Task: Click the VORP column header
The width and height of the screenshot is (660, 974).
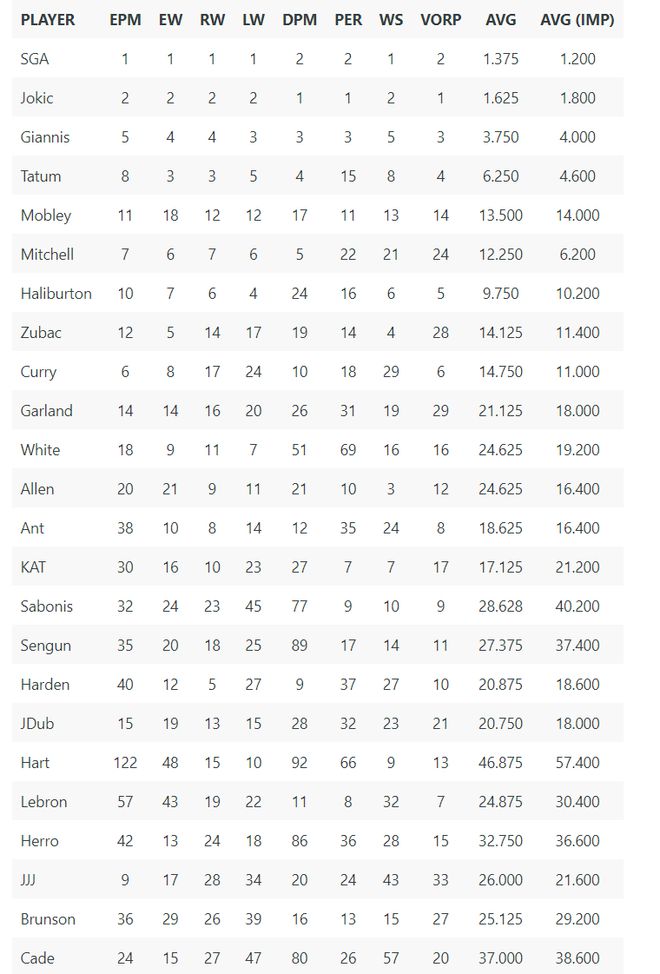Action: [440, 20]
